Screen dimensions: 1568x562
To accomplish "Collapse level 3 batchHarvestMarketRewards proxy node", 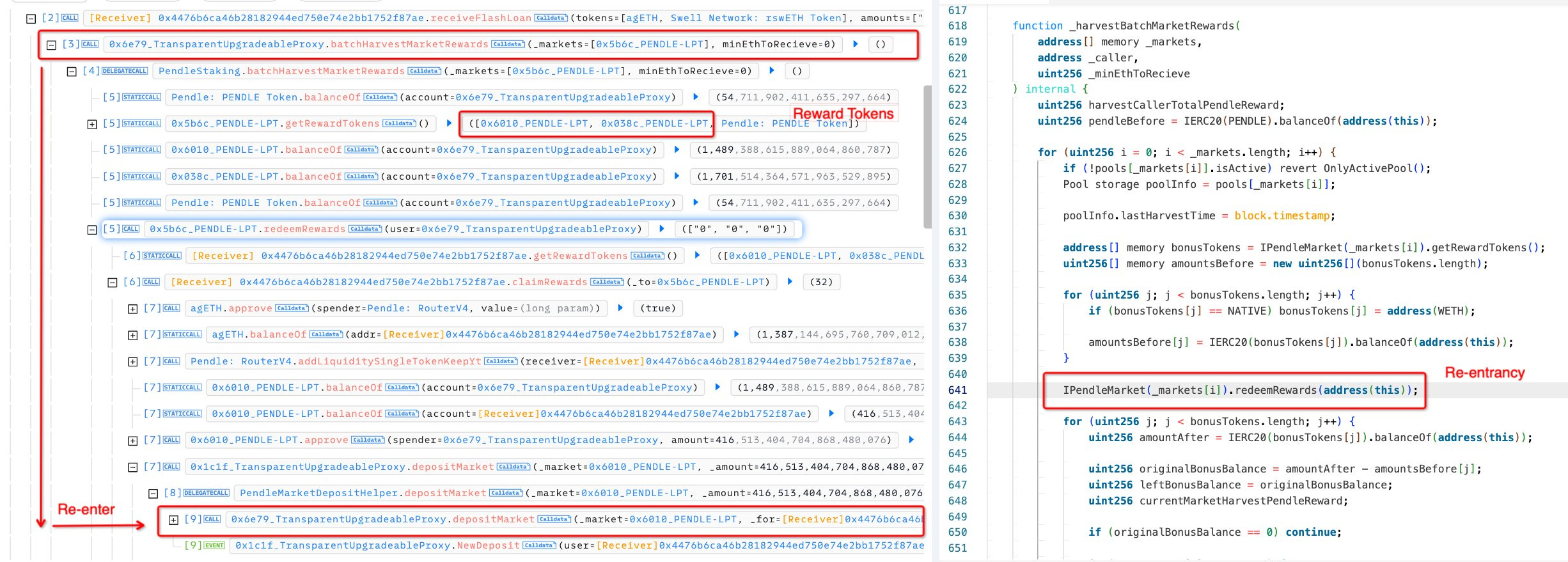I will coord(51,45).
